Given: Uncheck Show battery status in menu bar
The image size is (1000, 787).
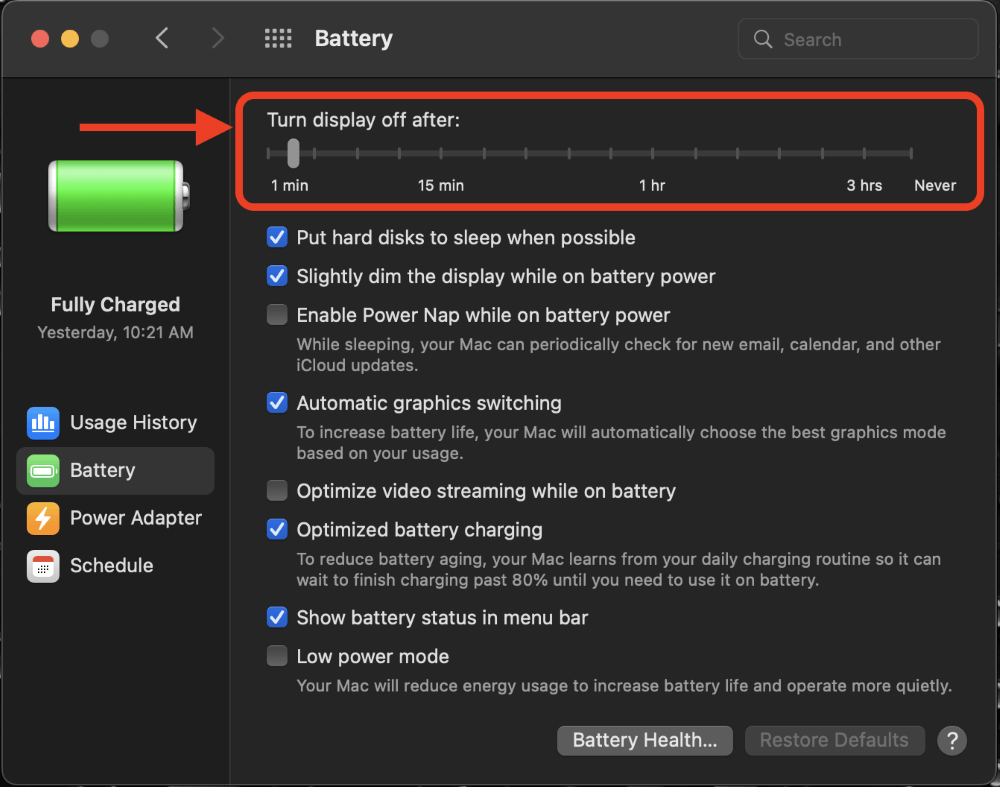Looking at the screenshot, I should (277, 617).
